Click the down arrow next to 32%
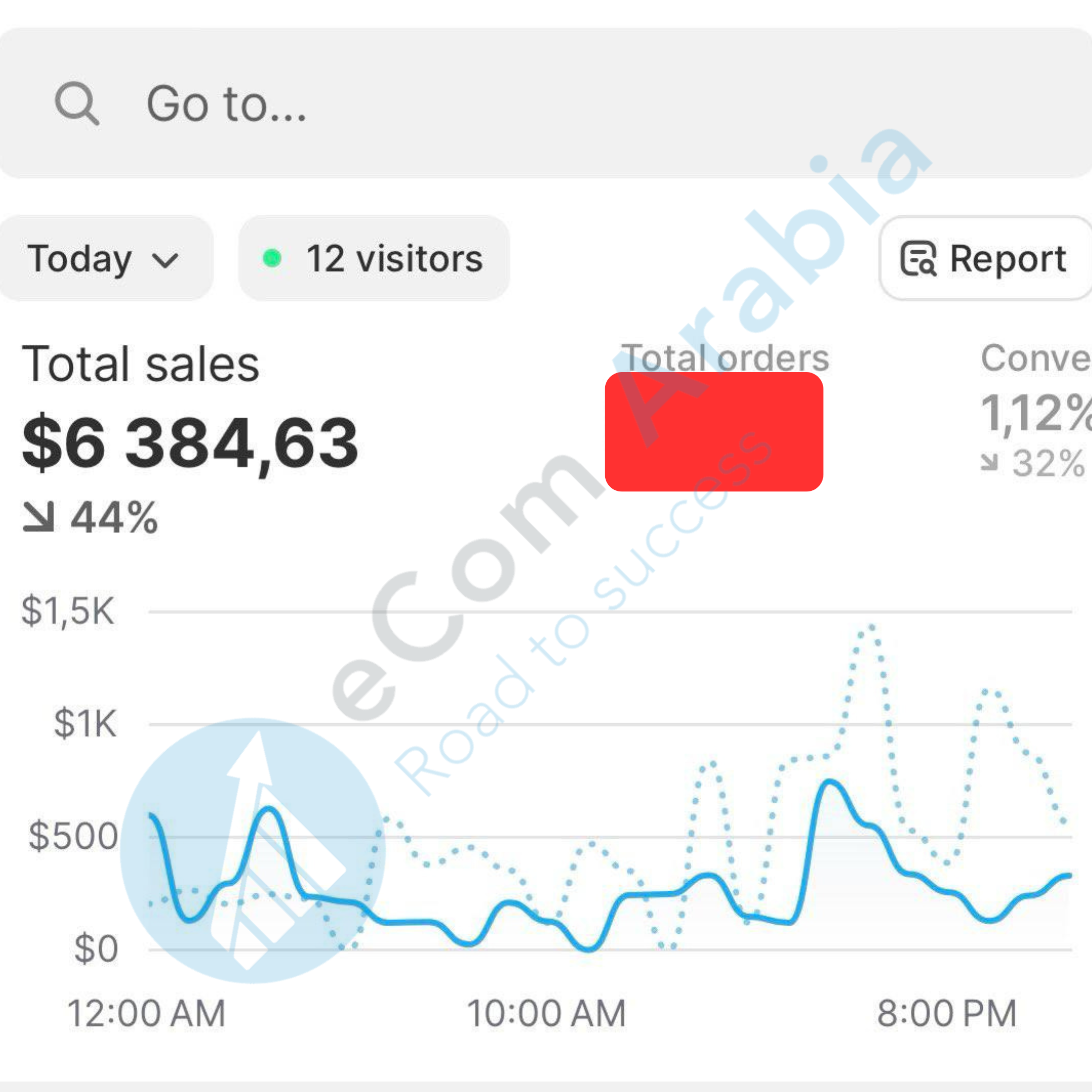1092x1092 pixels. point(988,462)
